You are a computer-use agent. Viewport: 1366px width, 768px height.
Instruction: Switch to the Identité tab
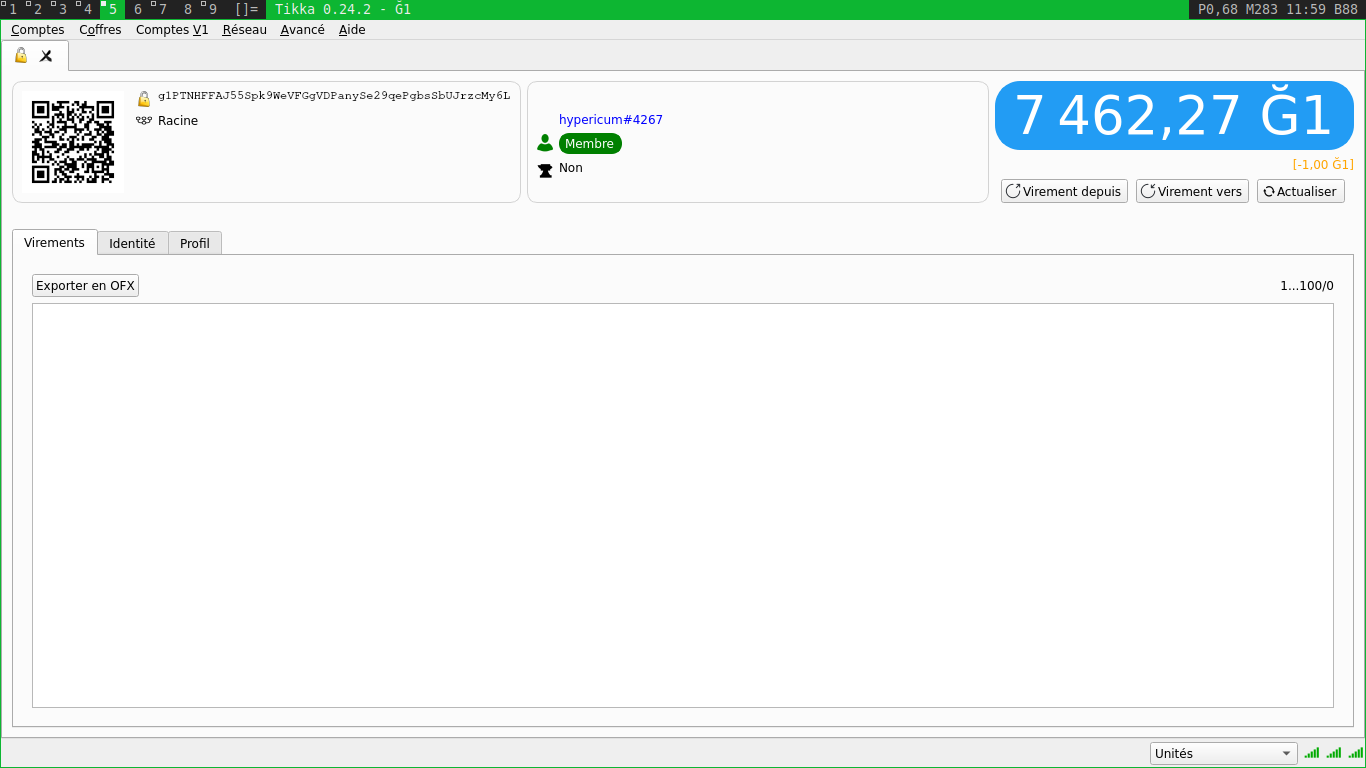coord(132,243)
